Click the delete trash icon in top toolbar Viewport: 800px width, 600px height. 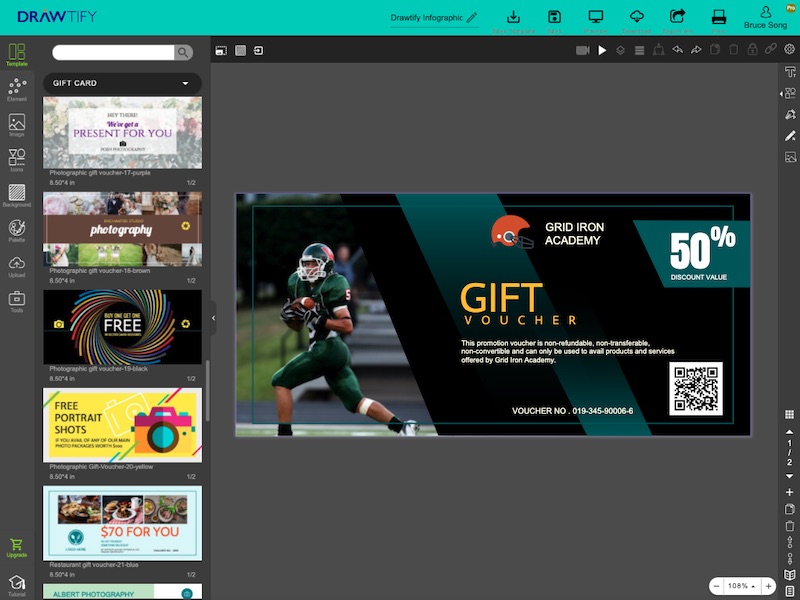tap(734, 49)
